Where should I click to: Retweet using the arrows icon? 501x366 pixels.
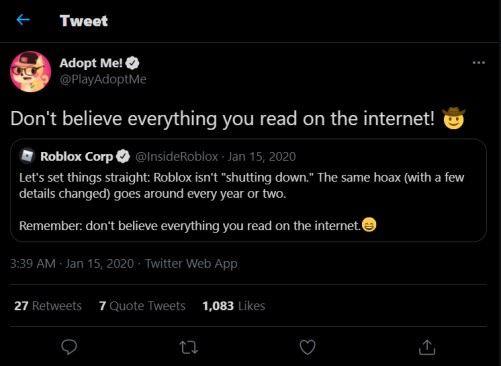(189, 347)
